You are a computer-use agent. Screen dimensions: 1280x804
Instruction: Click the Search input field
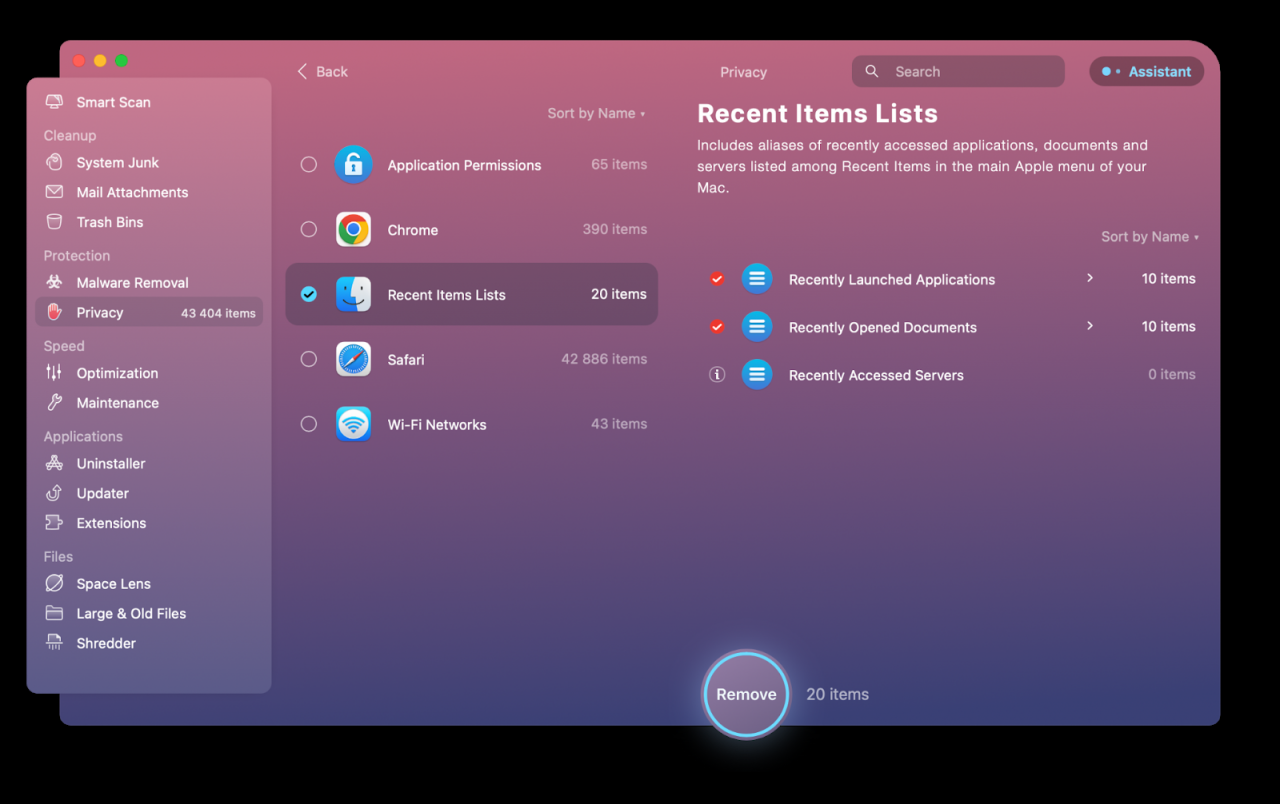[x=958, y=71]
